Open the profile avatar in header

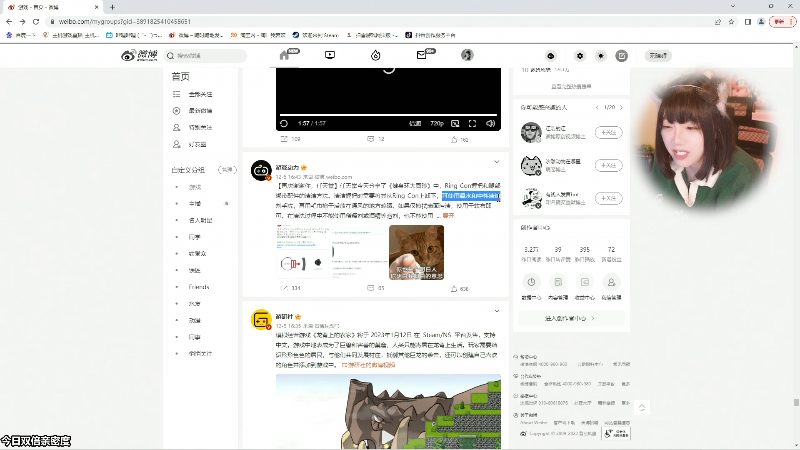coord(467,55)
